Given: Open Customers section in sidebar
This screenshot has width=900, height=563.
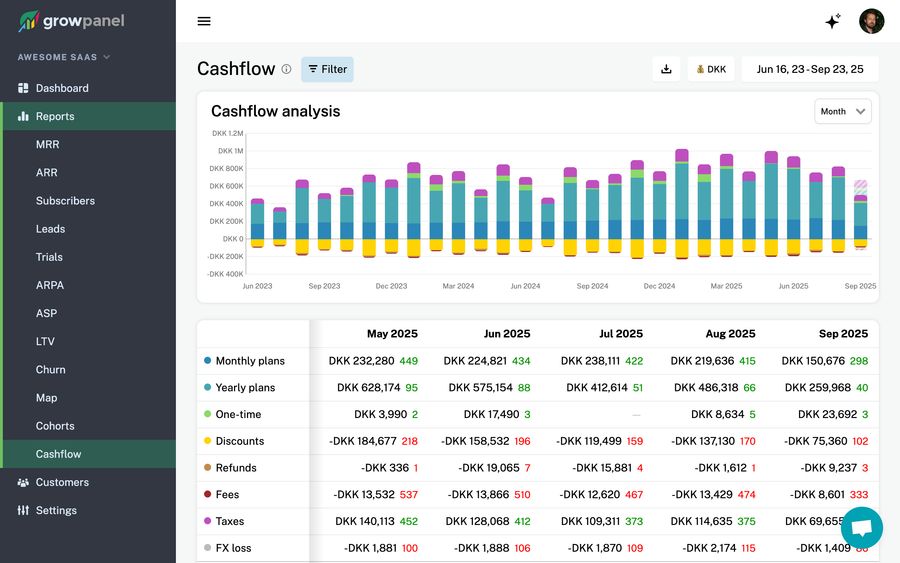Looking at the screenshot, I should tap(62, 482).
